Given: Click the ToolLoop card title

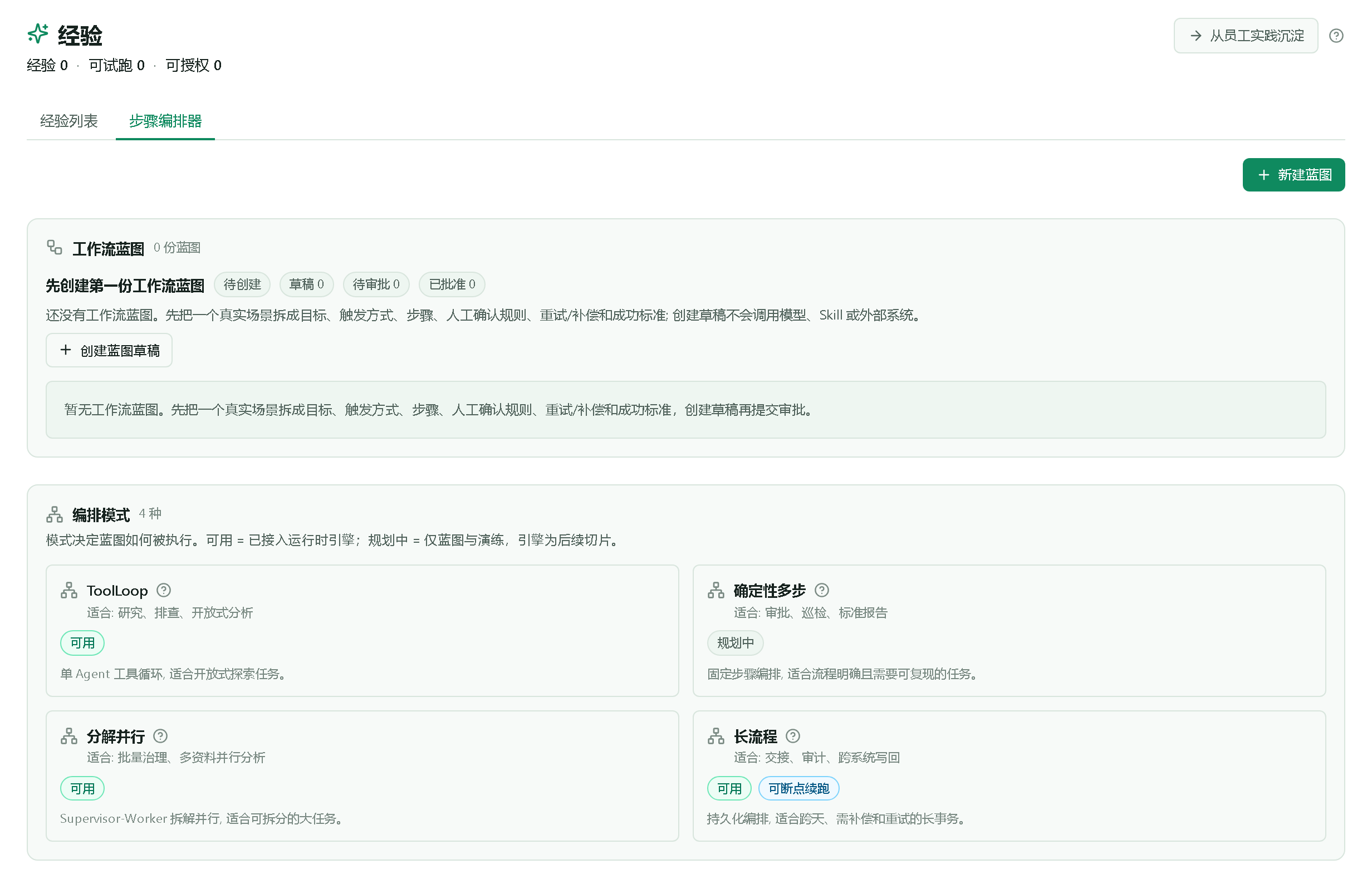Looking at the screenshot, I should coord(117,591).
